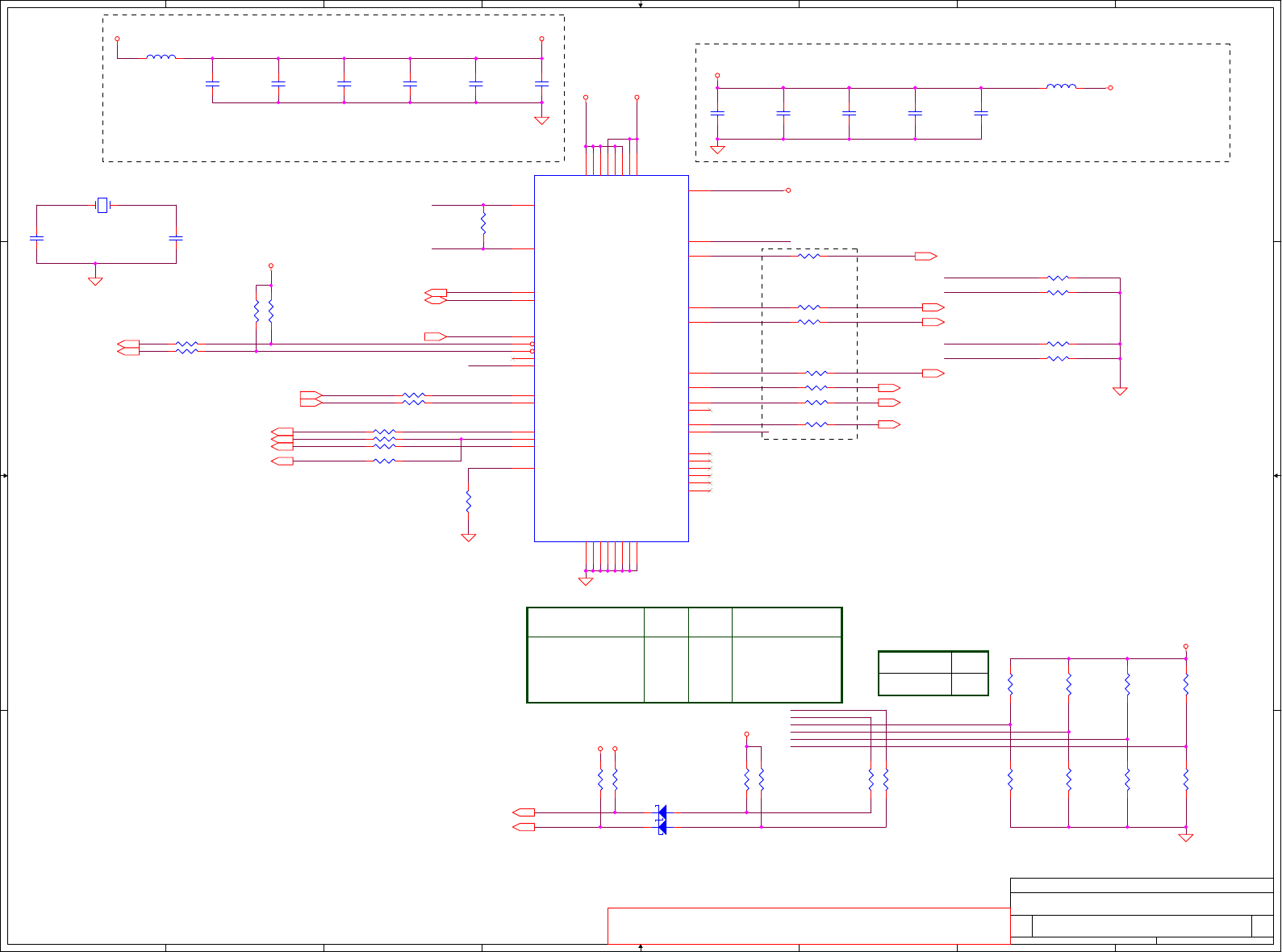Select the ground symbol in the six-capacitor filter block
The width and height of the screenshot is (1282, 952).
coord(541,120)
